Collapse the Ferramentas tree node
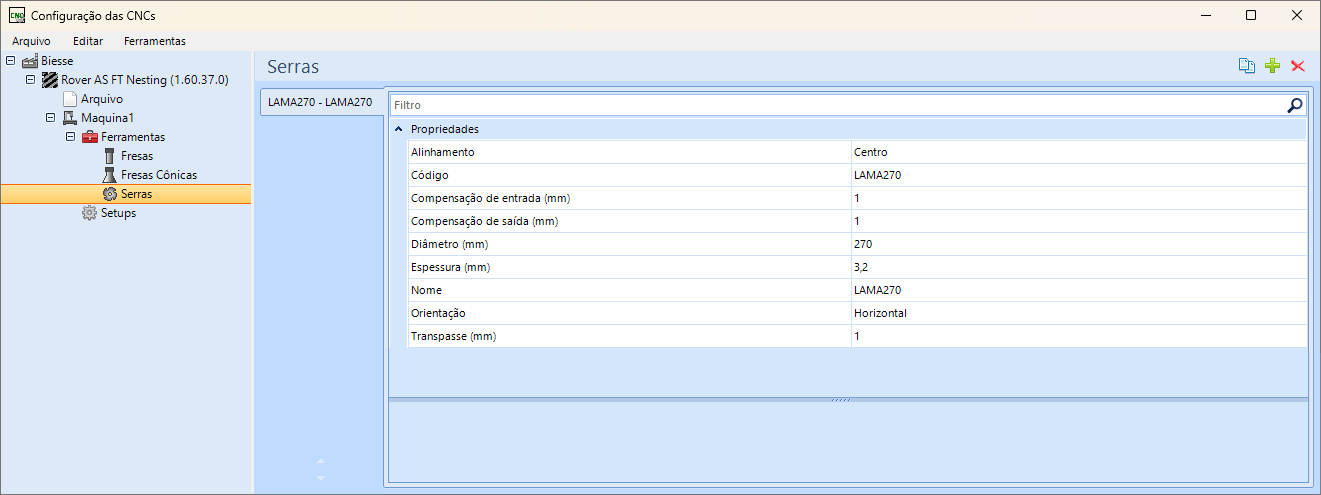 click(x=70, y=137)
